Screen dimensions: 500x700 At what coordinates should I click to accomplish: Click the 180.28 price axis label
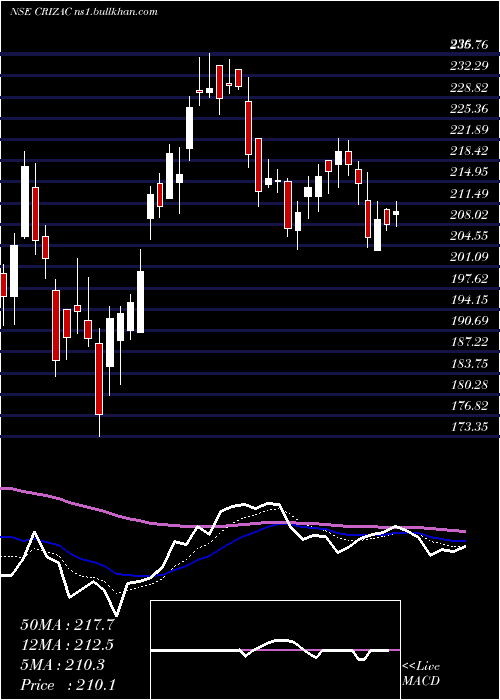tap(469, 385)
